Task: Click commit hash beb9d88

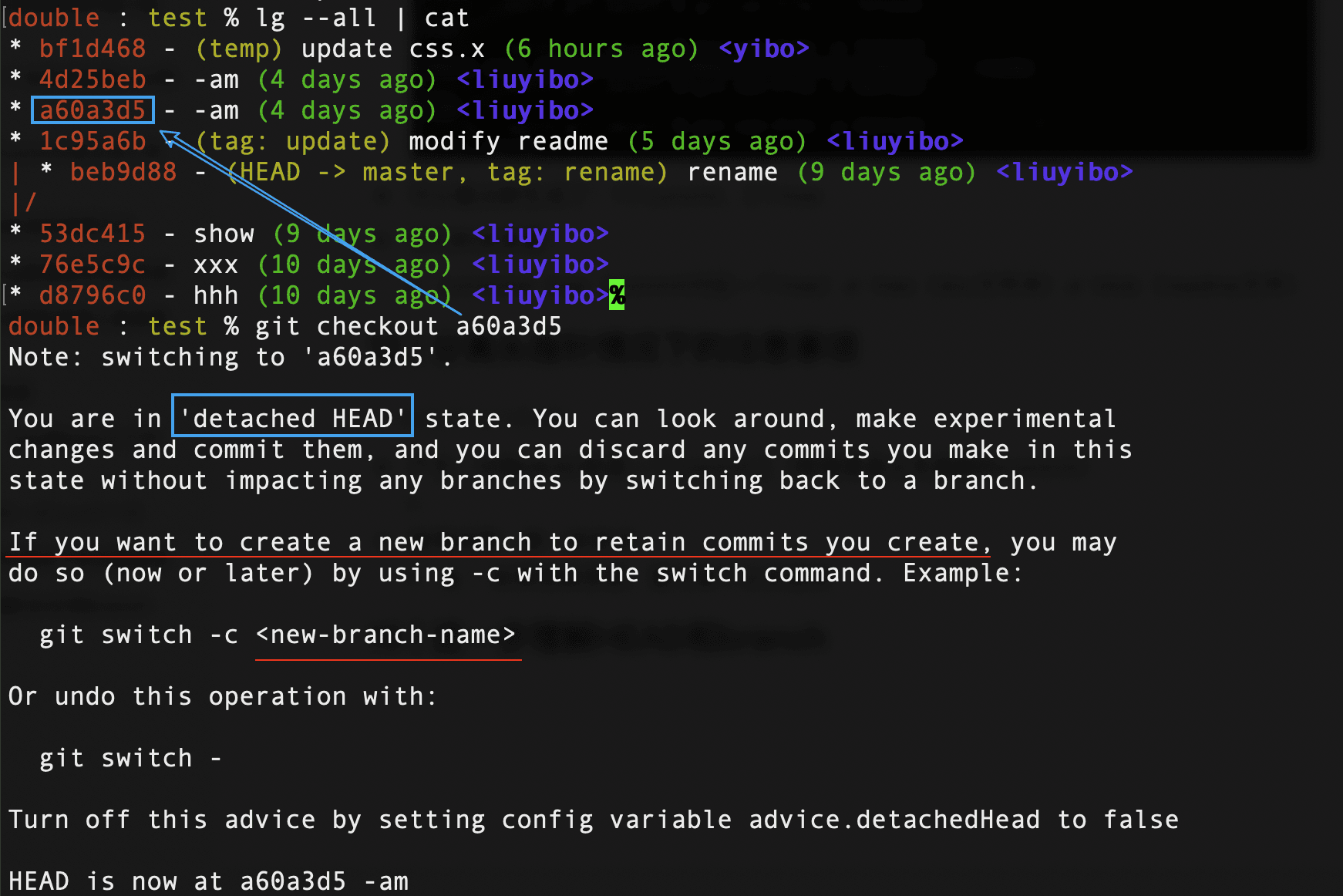Action: pyautogui.click(x=123, y=172)
